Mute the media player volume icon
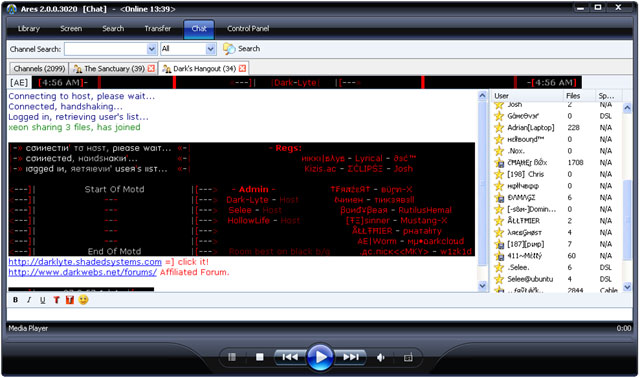640x378 pixels. pyautogui.click(x=380, y=358)
